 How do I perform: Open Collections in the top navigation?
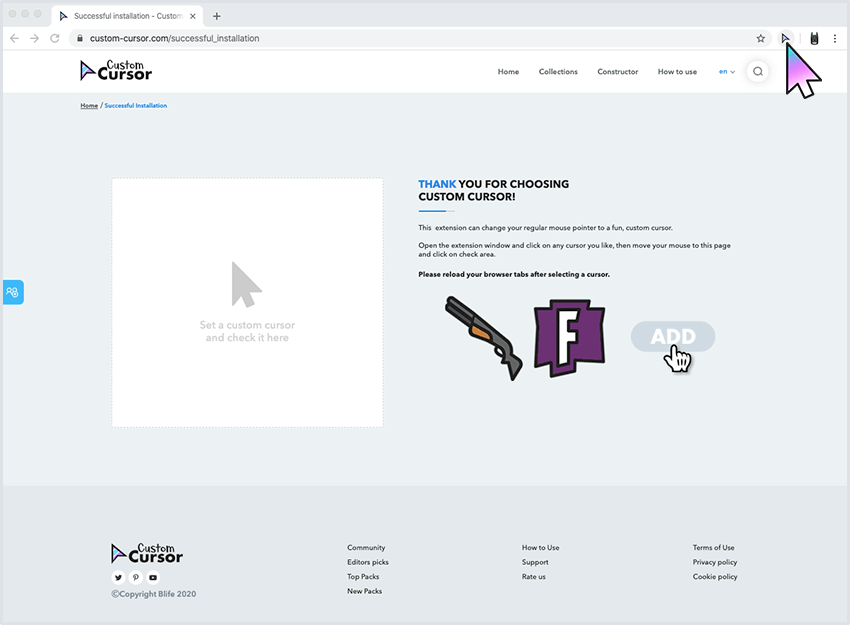[x=558, y=72]
